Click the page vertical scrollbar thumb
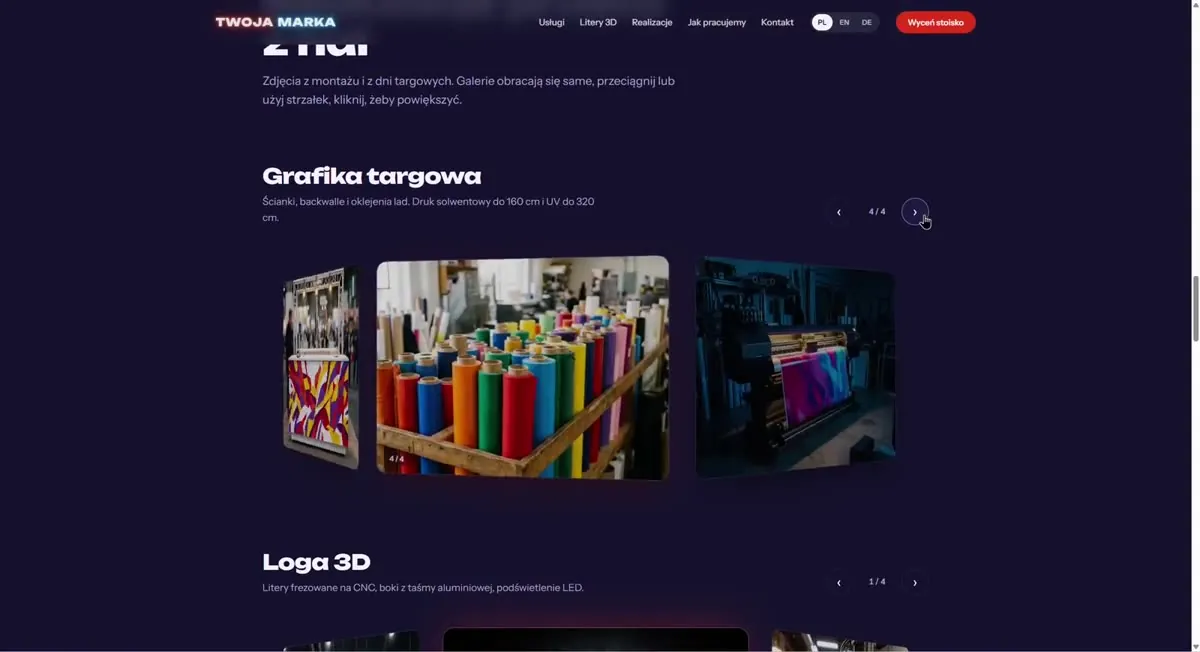The width and height of the screenshot is (1200, 652). click(x=1194, y=309)
